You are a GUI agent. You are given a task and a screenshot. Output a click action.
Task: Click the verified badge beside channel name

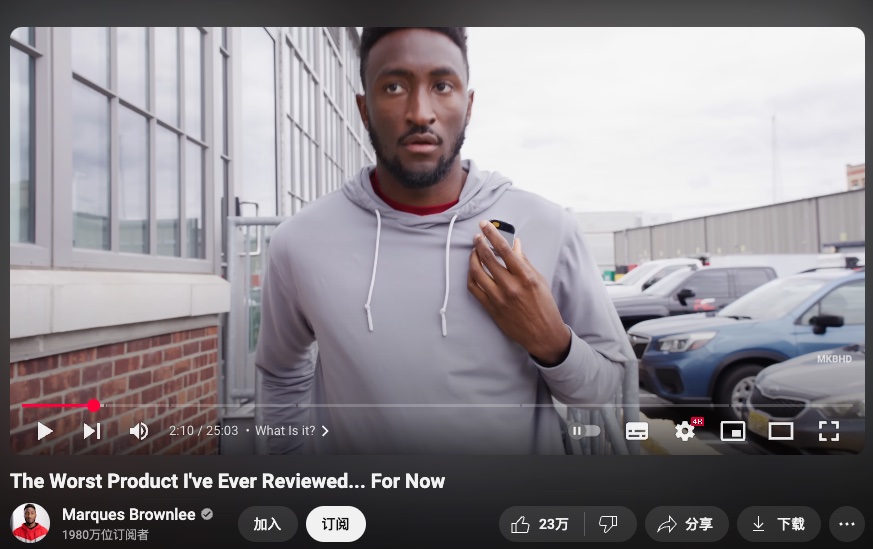click(207, 514)
